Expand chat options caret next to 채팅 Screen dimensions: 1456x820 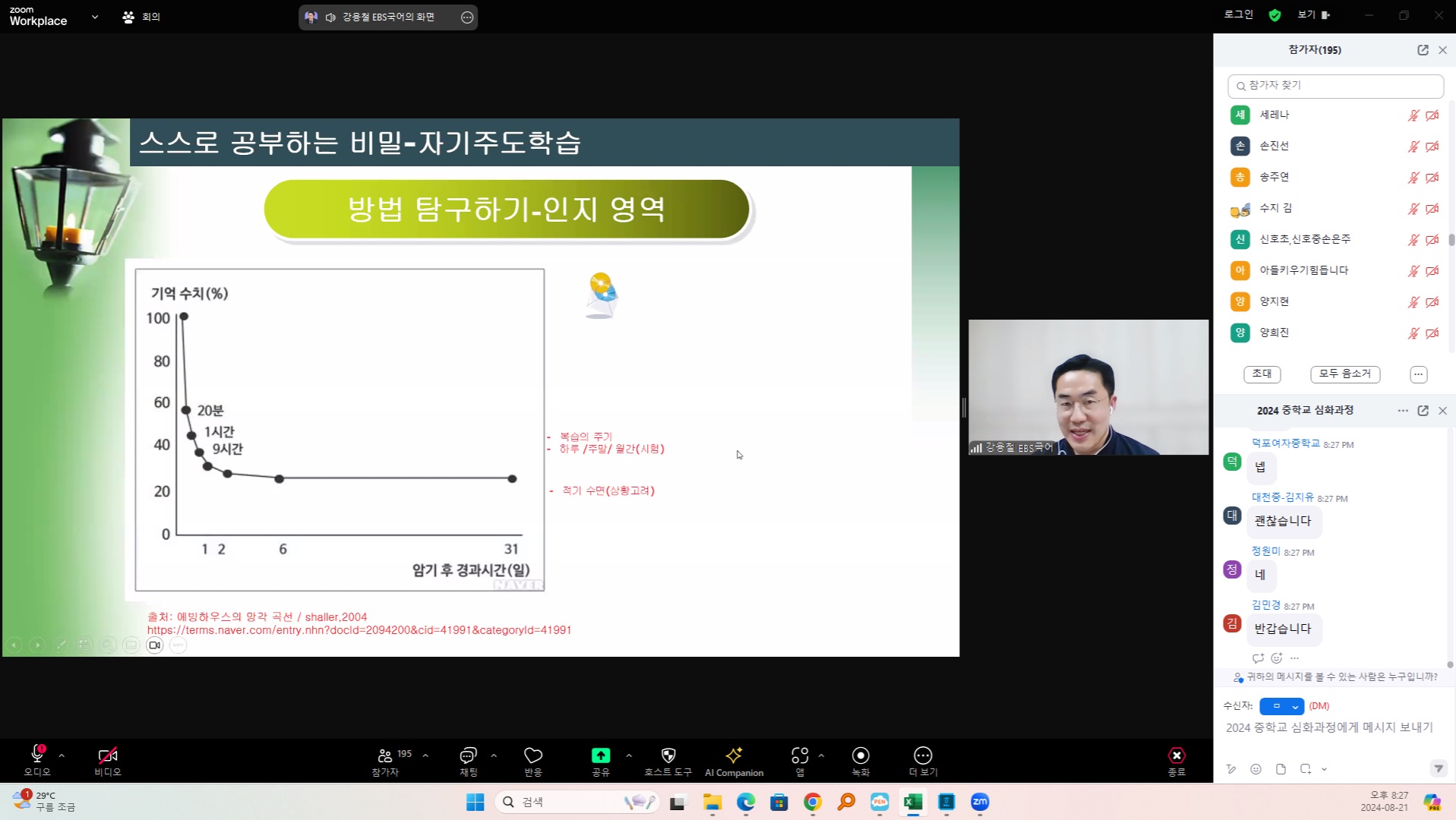pos(494,755)
